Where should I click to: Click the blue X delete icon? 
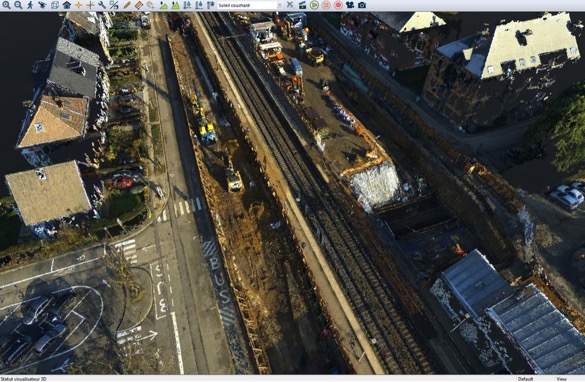(x=290, y=5)
